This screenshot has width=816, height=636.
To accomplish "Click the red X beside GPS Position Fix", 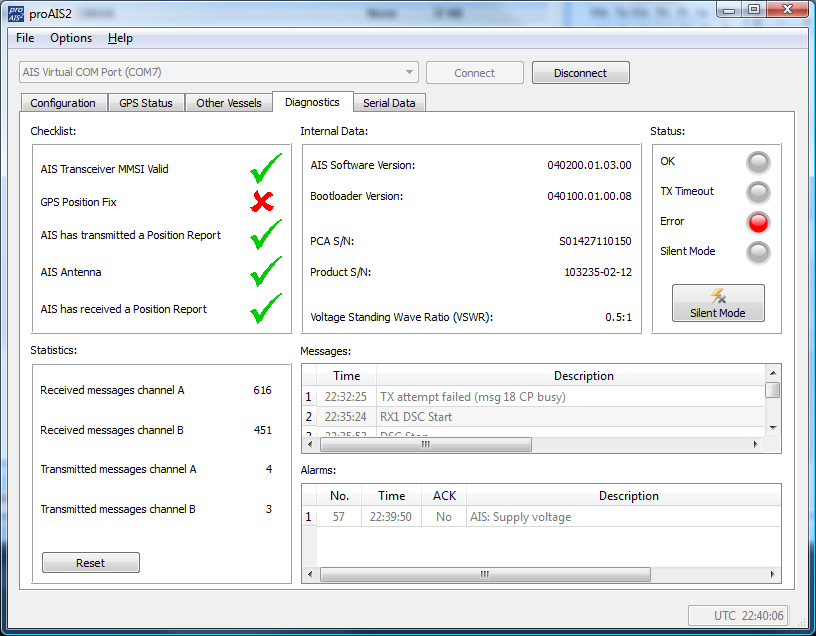I will pyautogui.click(x=262, y=203).
